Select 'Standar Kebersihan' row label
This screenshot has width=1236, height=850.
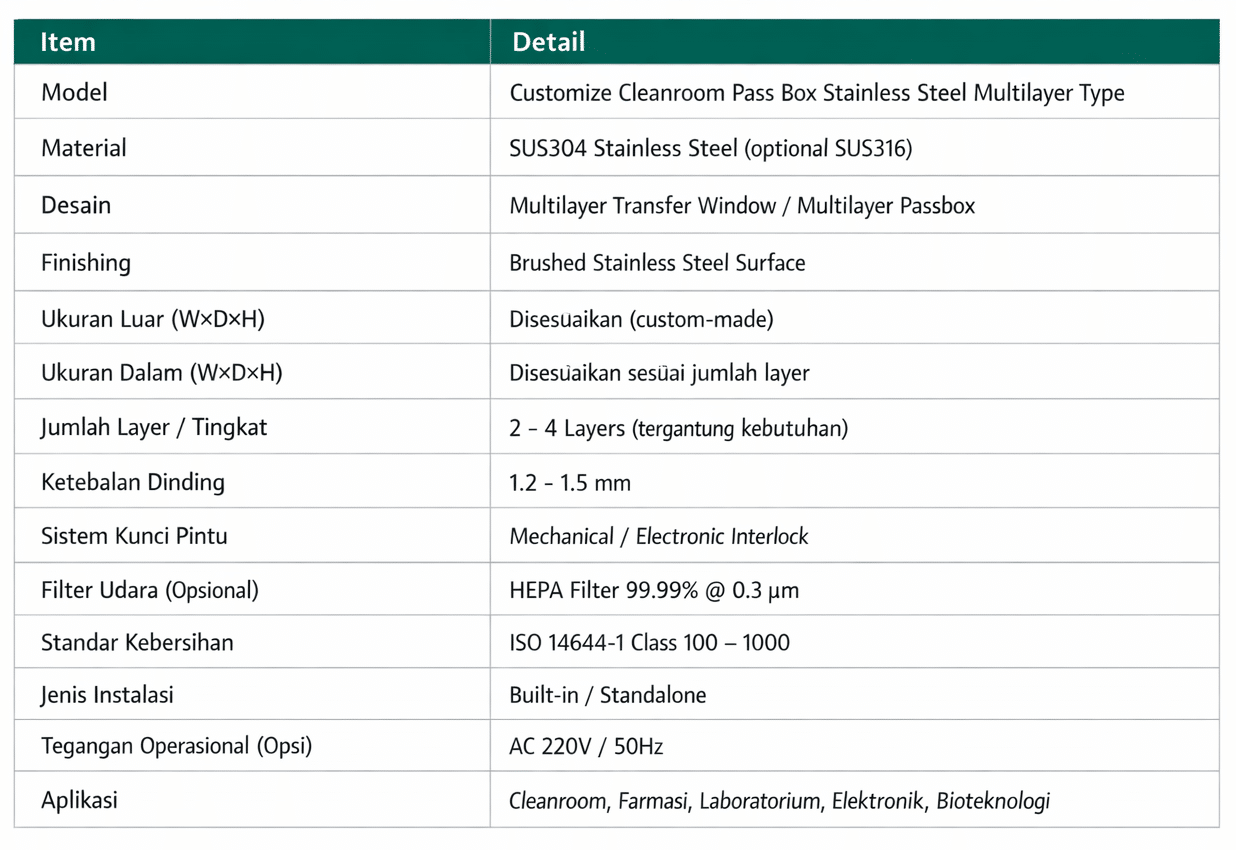(x=137, y=642)
